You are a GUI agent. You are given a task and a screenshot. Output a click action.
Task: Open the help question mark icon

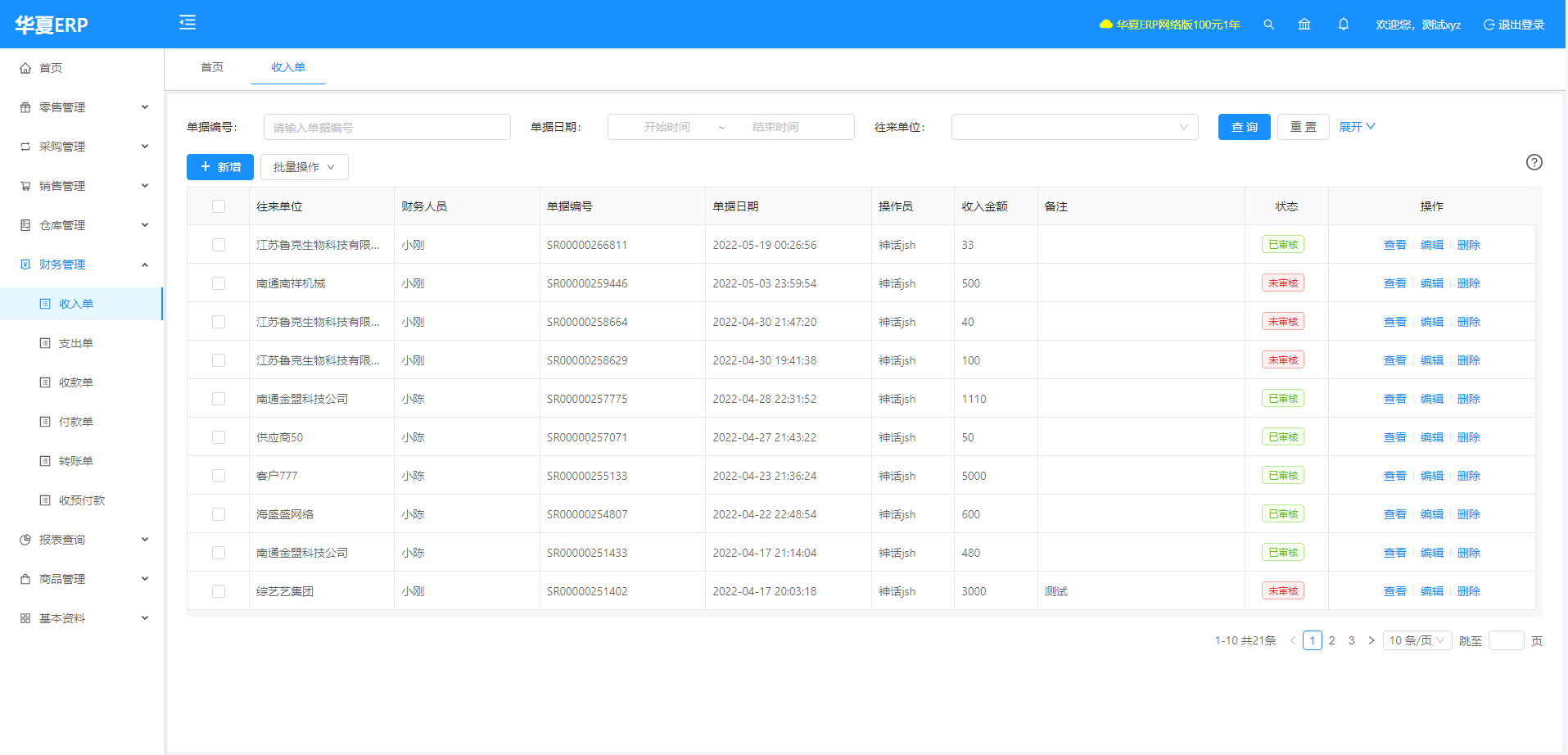pyautogui.click(x=1534, y=162)
